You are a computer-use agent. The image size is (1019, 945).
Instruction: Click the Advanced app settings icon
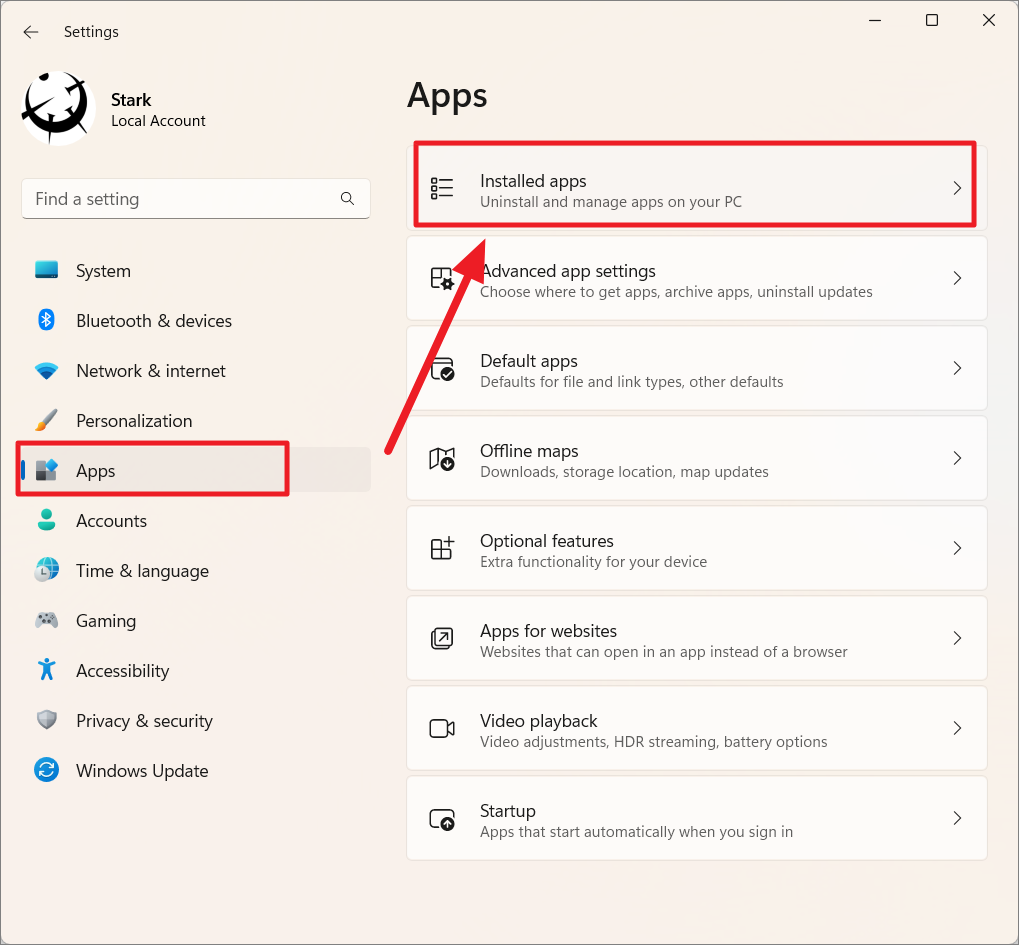click(441, 278)
